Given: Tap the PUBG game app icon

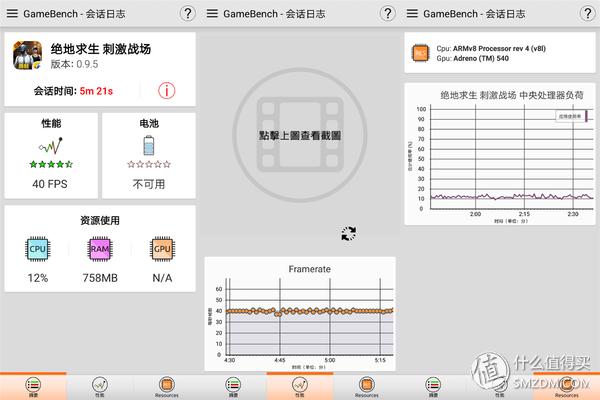Looking at the screenshot, I should tap(28, 55).
